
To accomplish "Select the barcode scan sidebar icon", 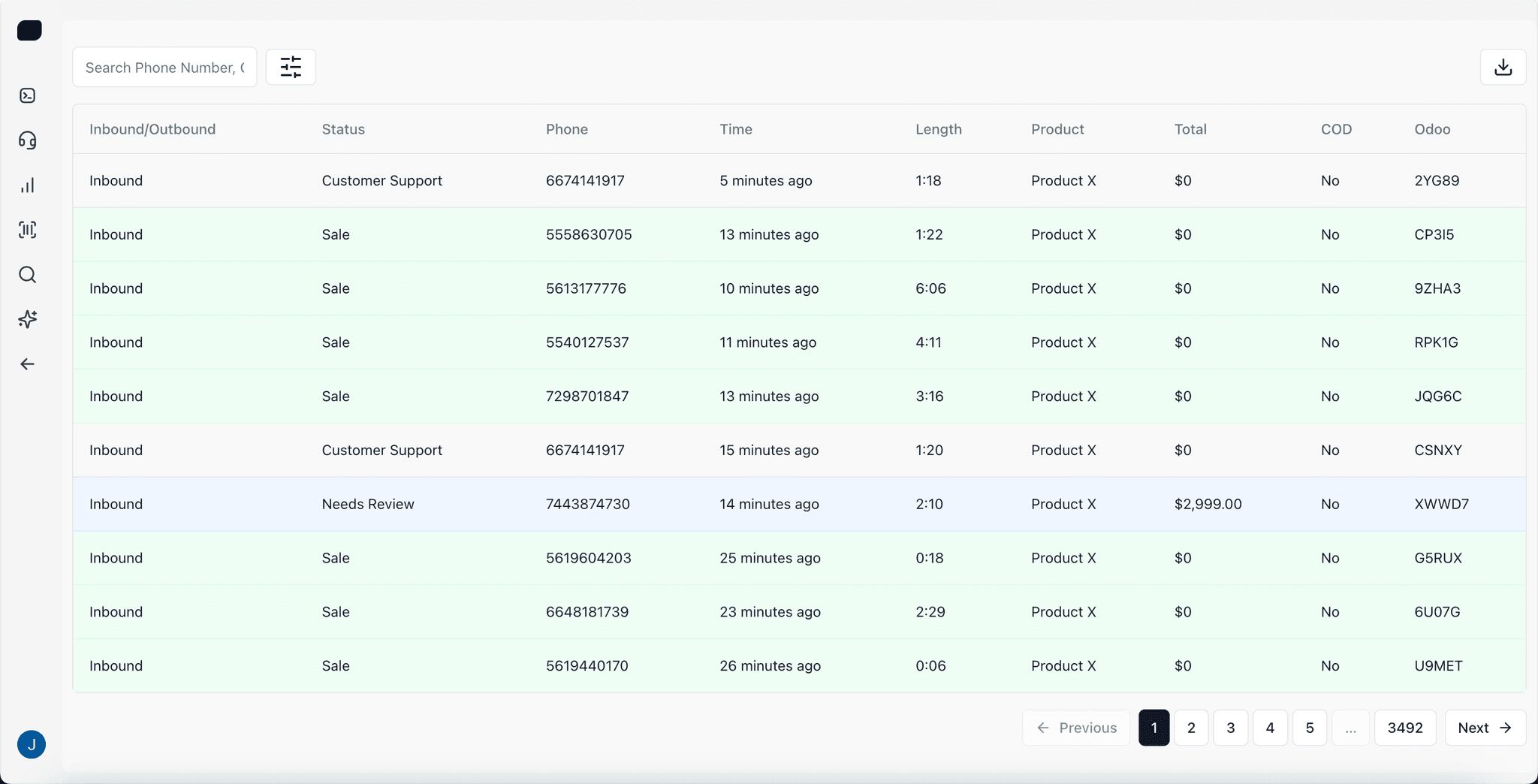I will tap(28, 230).
